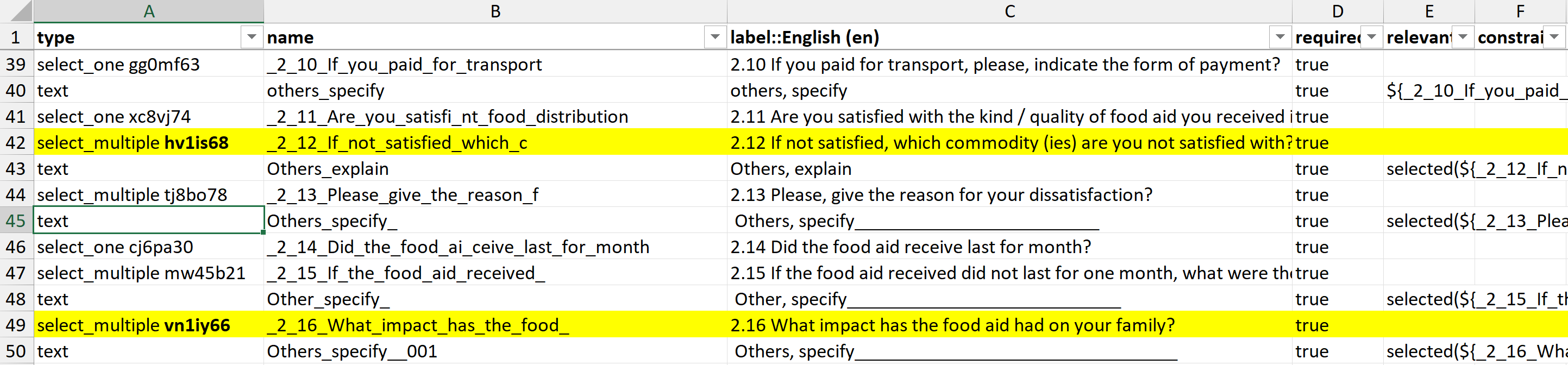The width and height of the screenshot is (1568, 365).
Task: Select the Others_specify__001 cell
Action: click(x=495, y=351)
